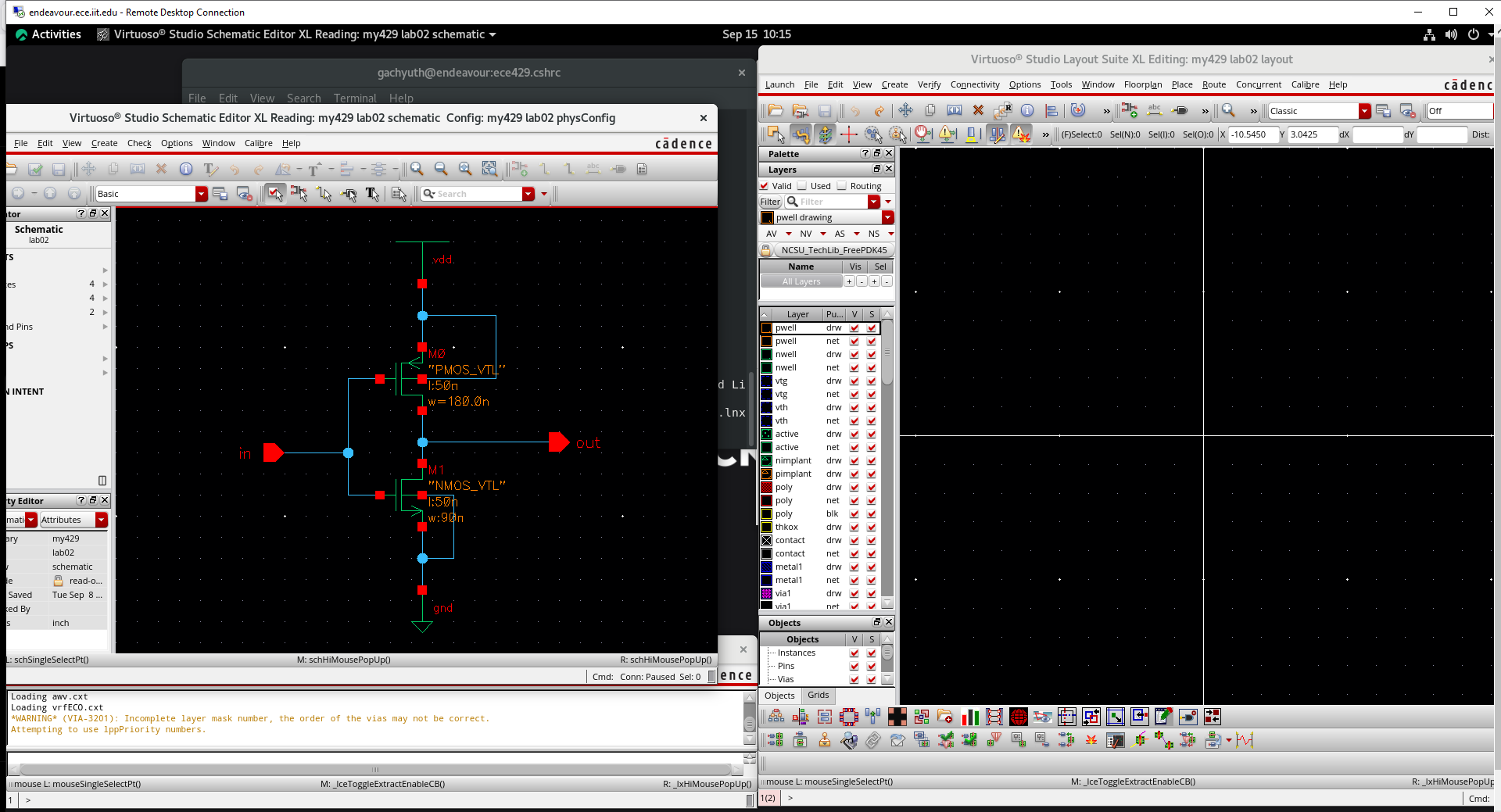
Task: Select the schematic Create Instance icon
Action: 520,169
